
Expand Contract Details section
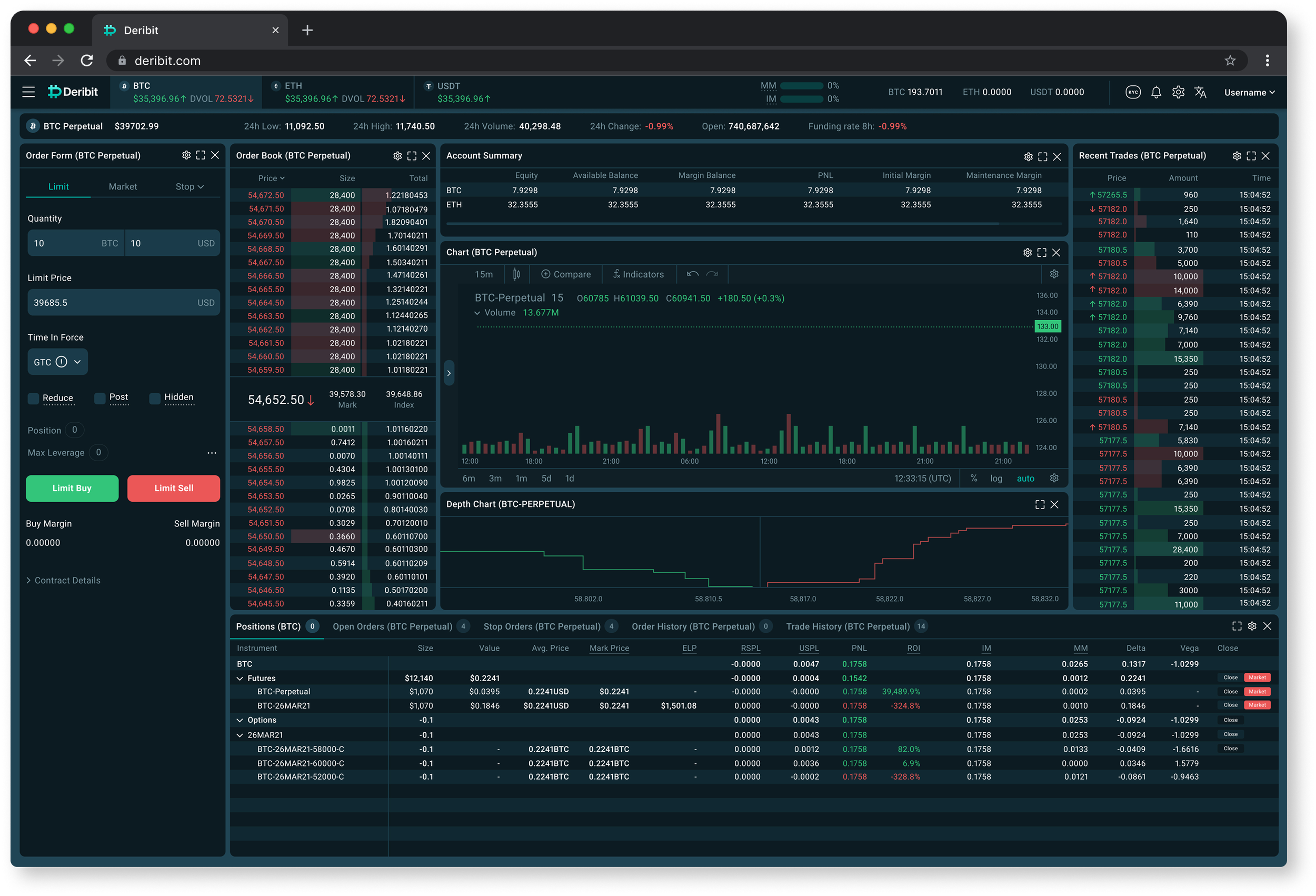63,580
